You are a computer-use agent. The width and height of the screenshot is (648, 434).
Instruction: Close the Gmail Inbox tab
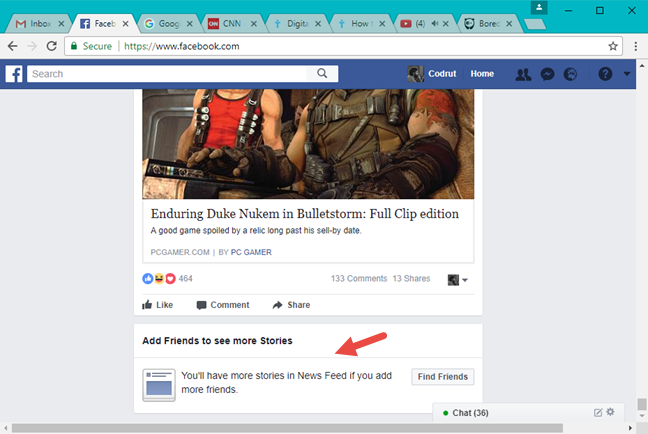(x=61, y=24)
